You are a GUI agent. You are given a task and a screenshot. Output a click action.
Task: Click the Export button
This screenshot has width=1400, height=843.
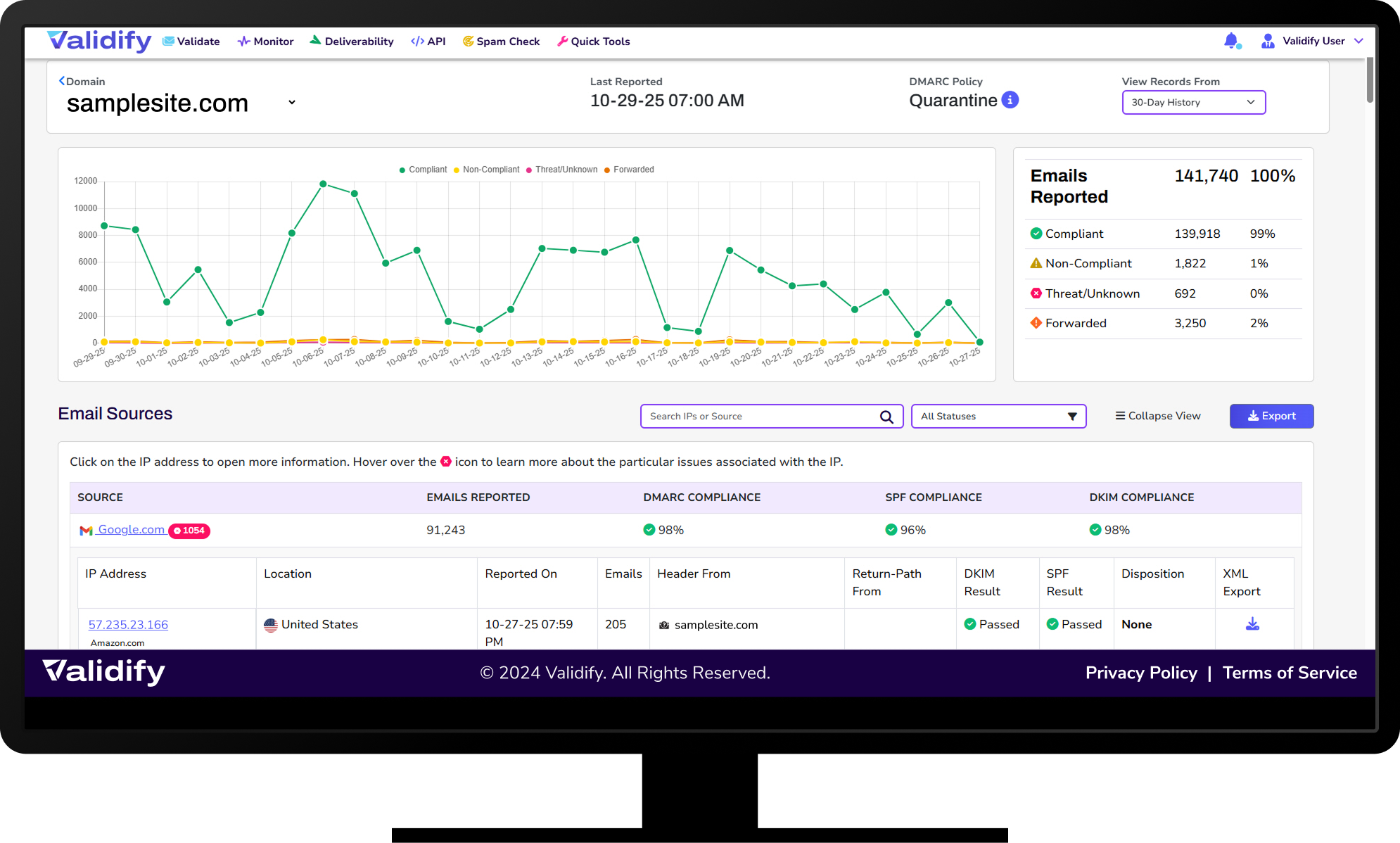(1271, 416)
